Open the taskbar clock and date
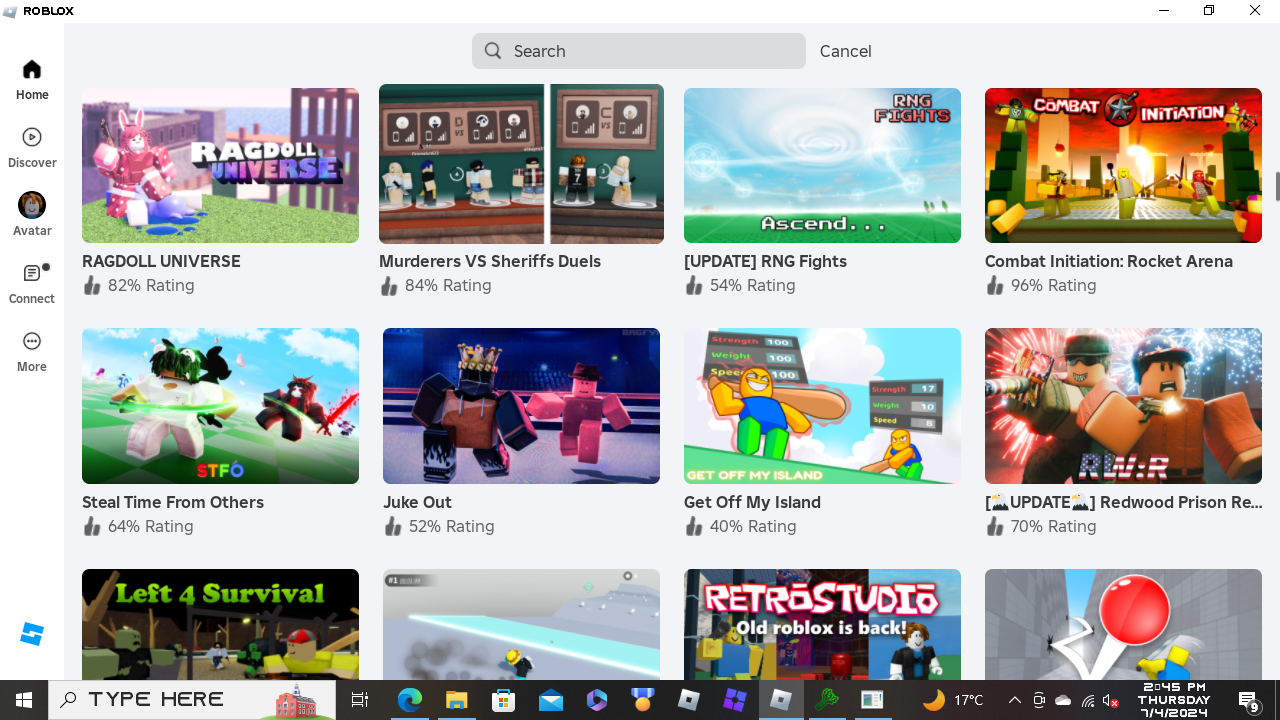The image size is (1280, 720). 1174,700
